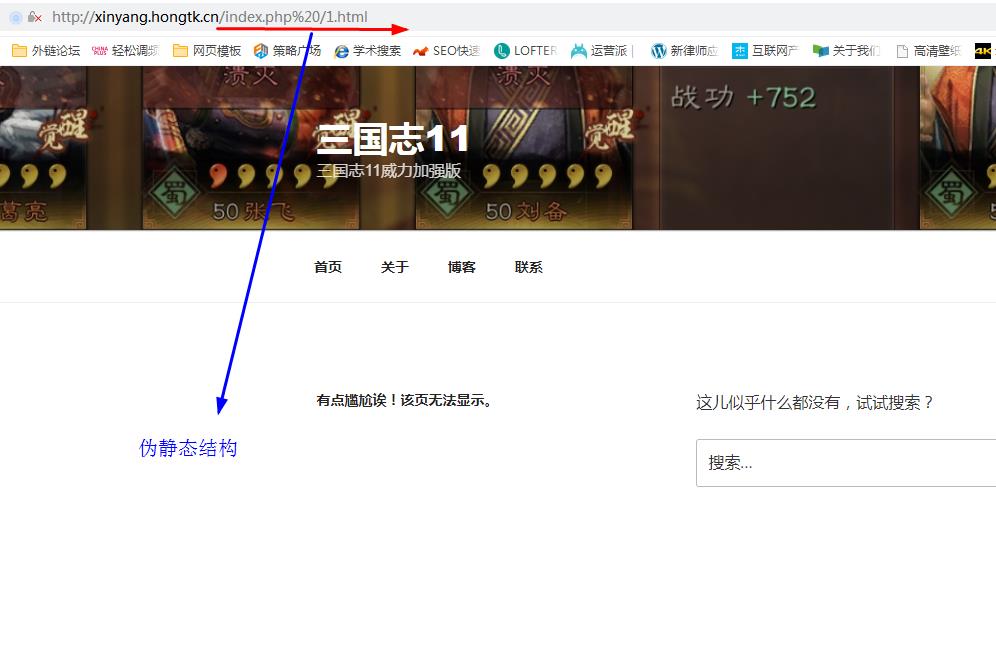This screenshot has height=669, width=996.
Task: Open the 学术搜索 bookmark
Action: pyautogui.click(x=368, y=51)
